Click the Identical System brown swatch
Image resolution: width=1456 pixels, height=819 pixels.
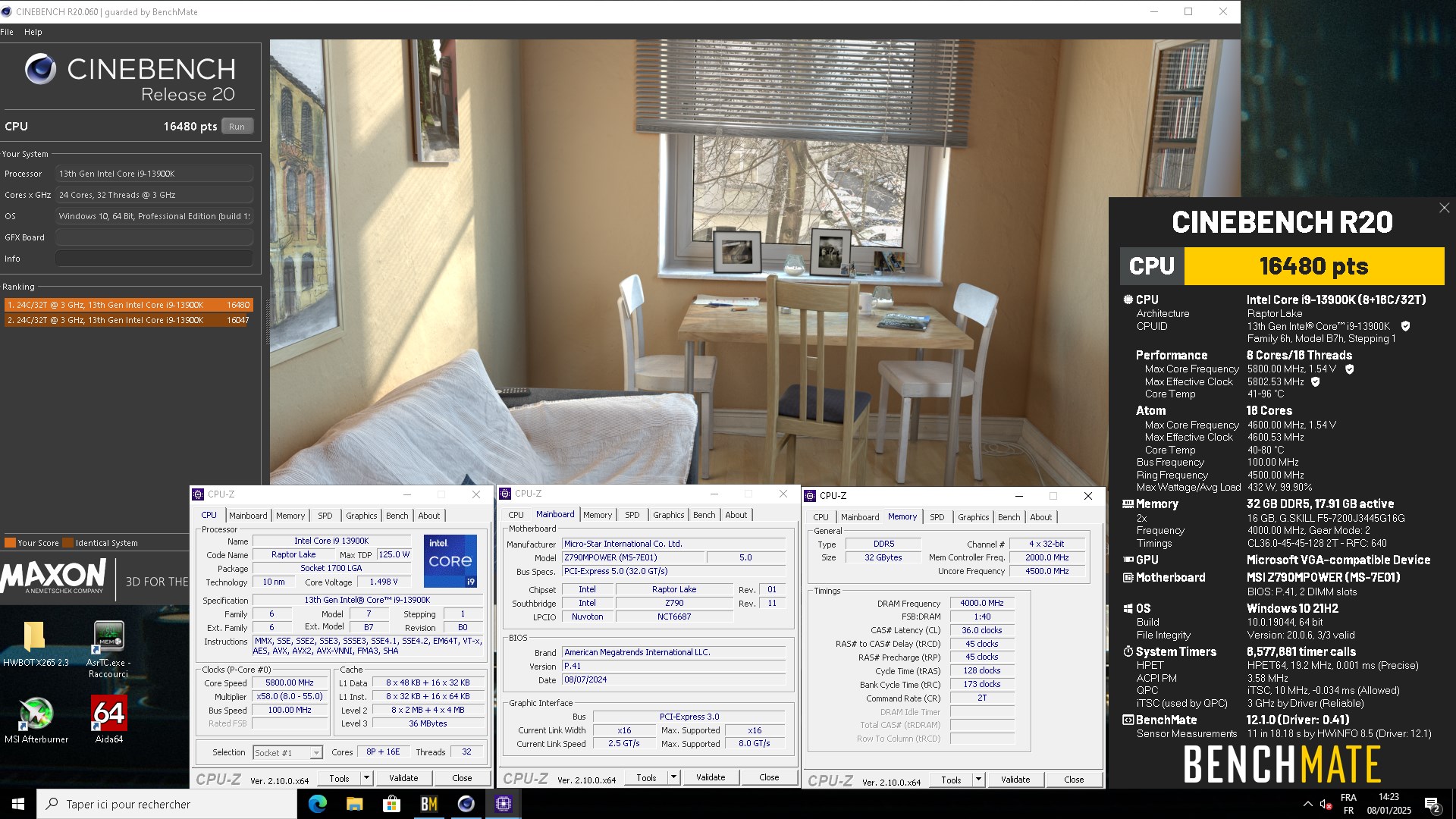coord(68,543)
